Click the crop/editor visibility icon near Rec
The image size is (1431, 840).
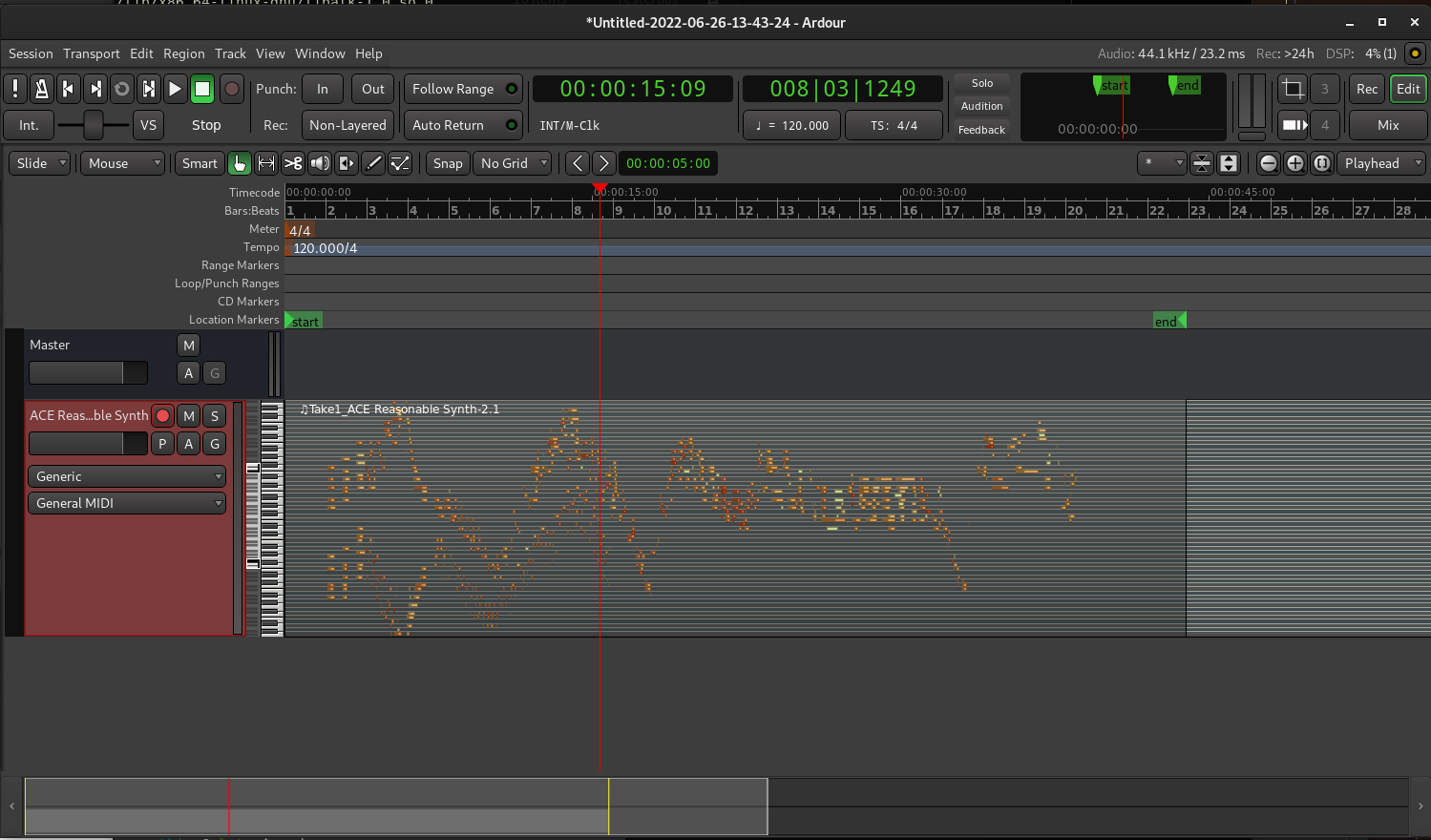pos(1293,89)
